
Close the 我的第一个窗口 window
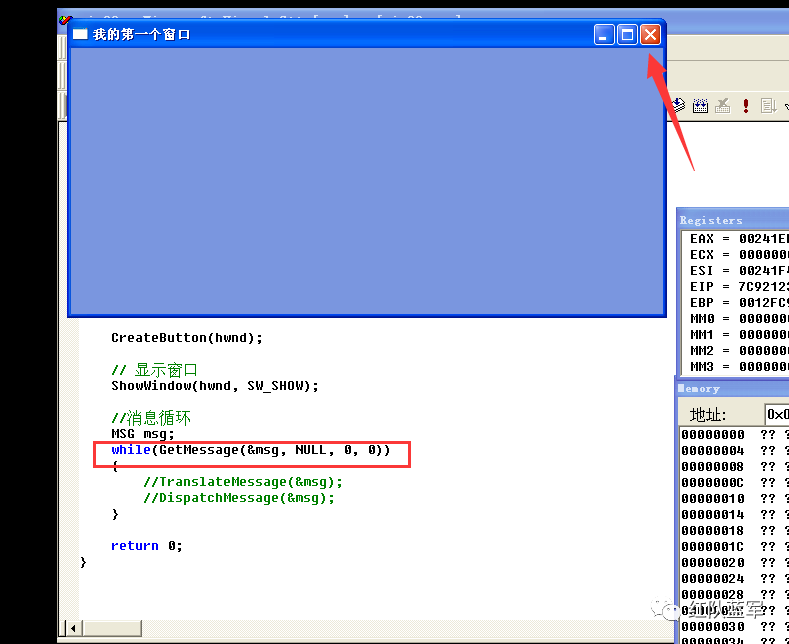pos(650,35)
